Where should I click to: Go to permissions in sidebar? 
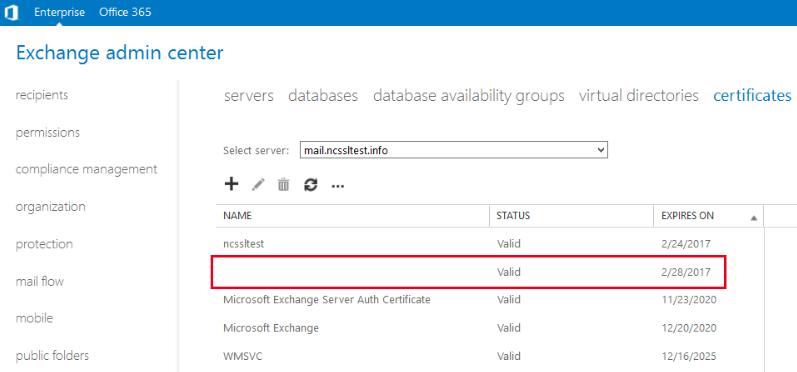click(48, 133)
